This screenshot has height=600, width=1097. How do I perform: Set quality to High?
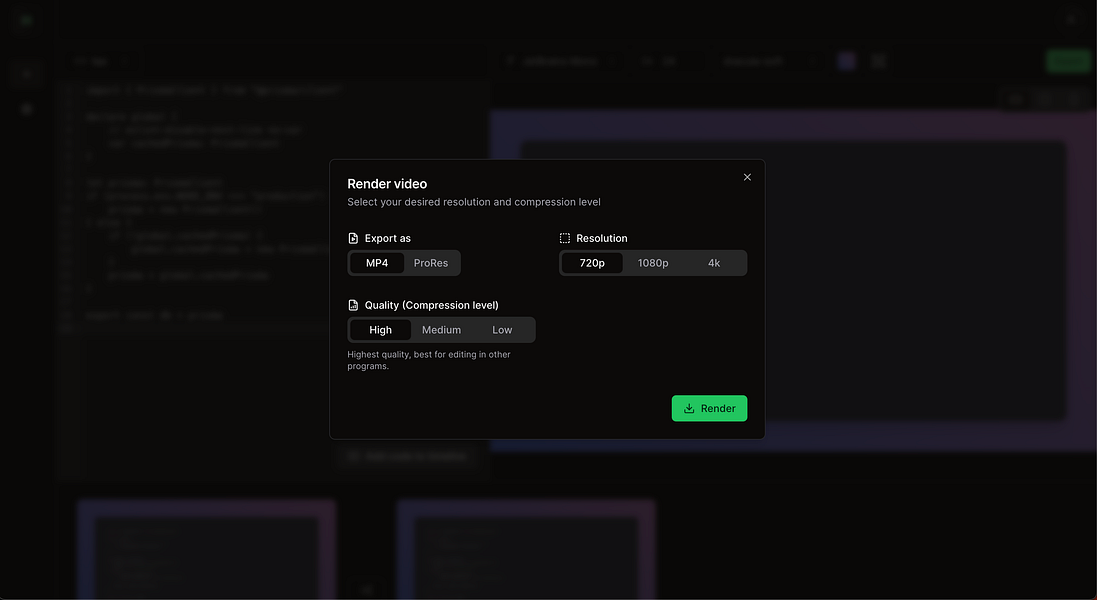click(381, 330)
